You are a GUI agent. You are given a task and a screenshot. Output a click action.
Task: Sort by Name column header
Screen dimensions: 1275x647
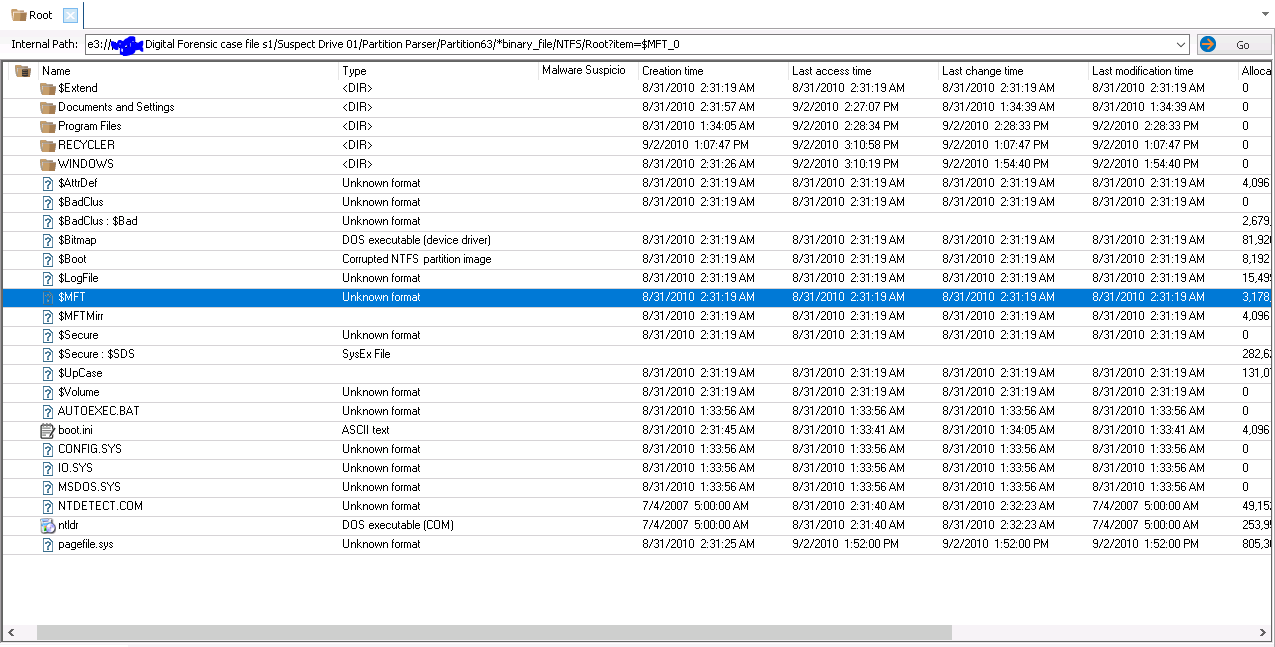pos(189,71)
